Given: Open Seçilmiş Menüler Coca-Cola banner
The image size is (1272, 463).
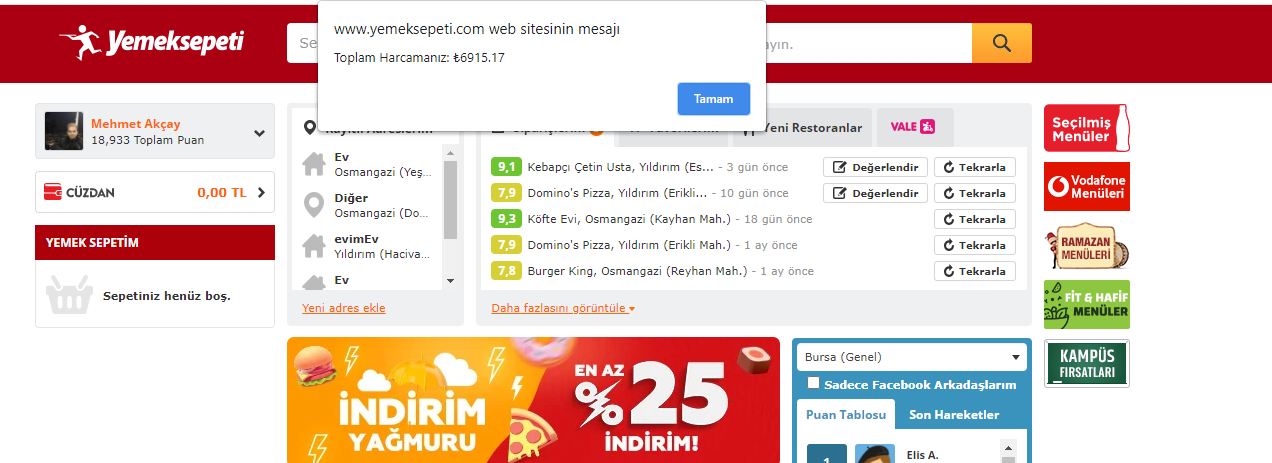Looking at the screenshot, I should click(x=1087, y=127).
